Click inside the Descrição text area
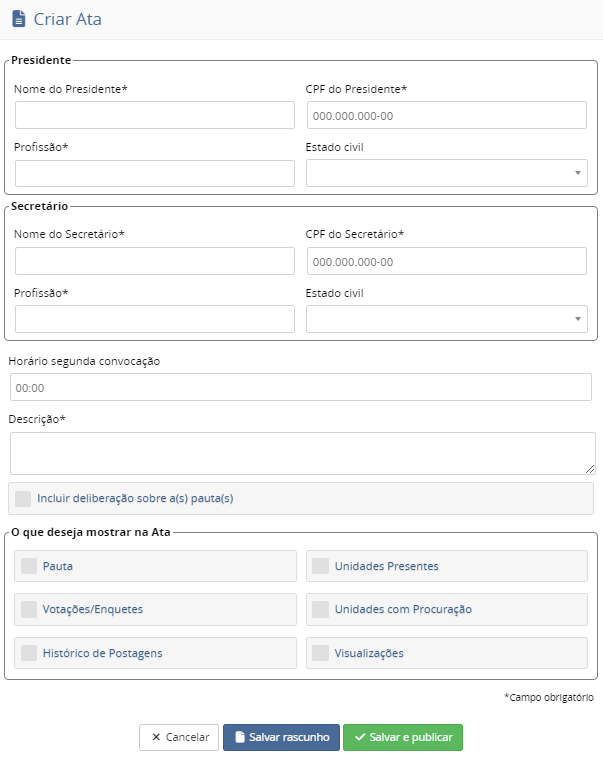Screen dimensions: 603x773 tap(302, 453)
